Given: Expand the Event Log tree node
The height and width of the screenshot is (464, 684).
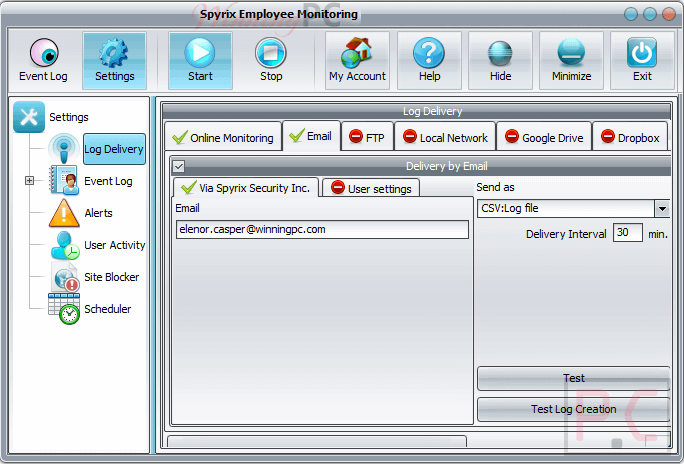Looking at the screenshot, I should pos(29,180).
